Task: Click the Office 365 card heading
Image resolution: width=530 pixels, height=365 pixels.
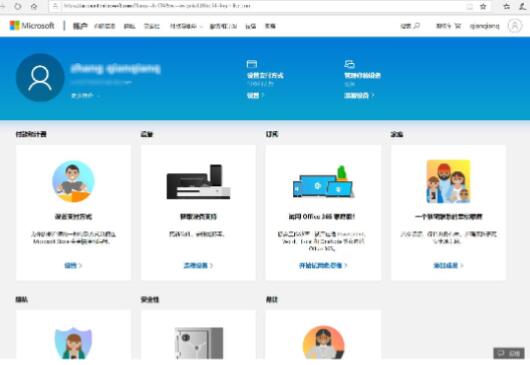Action: [322, 217]
